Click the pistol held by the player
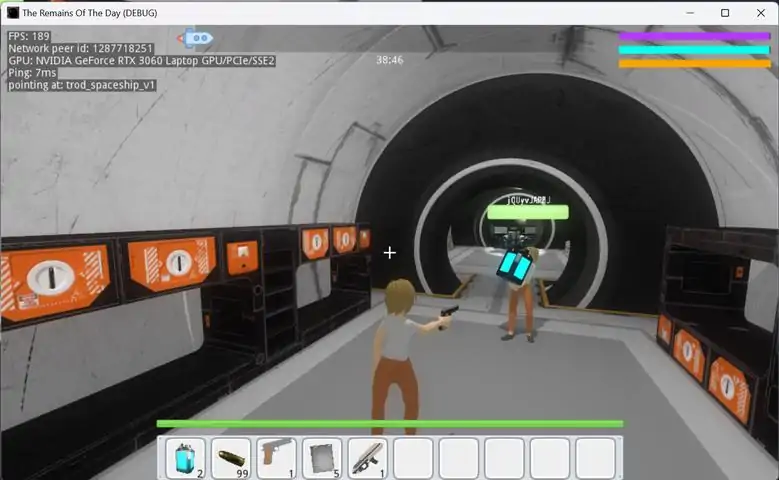 pos(449,312)
